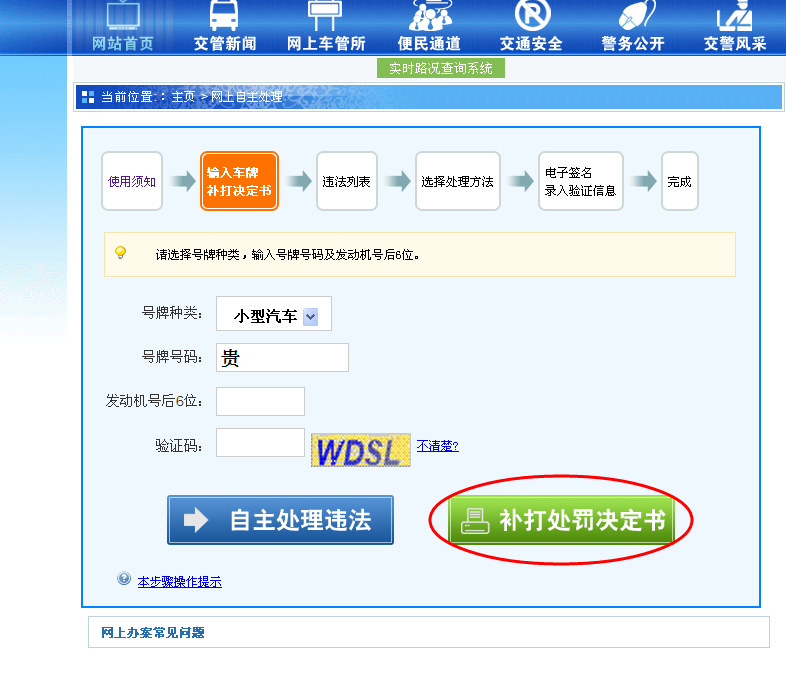Click the arrow icon on 自主处理违法
The height and width of the screenshot is (677, 786).
click(x=196, y=520)
